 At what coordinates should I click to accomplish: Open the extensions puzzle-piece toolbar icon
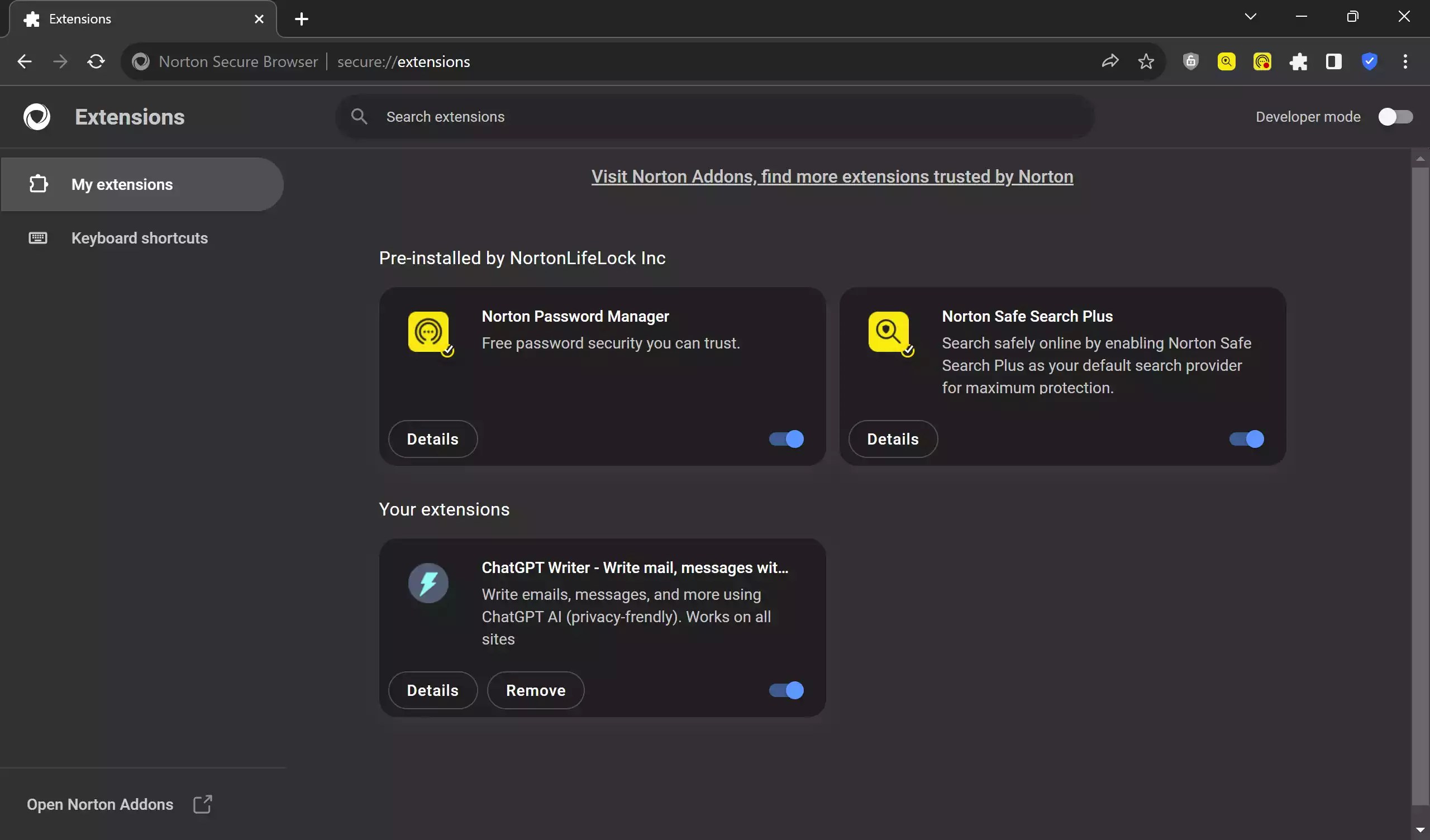[x=1298, y=61]
